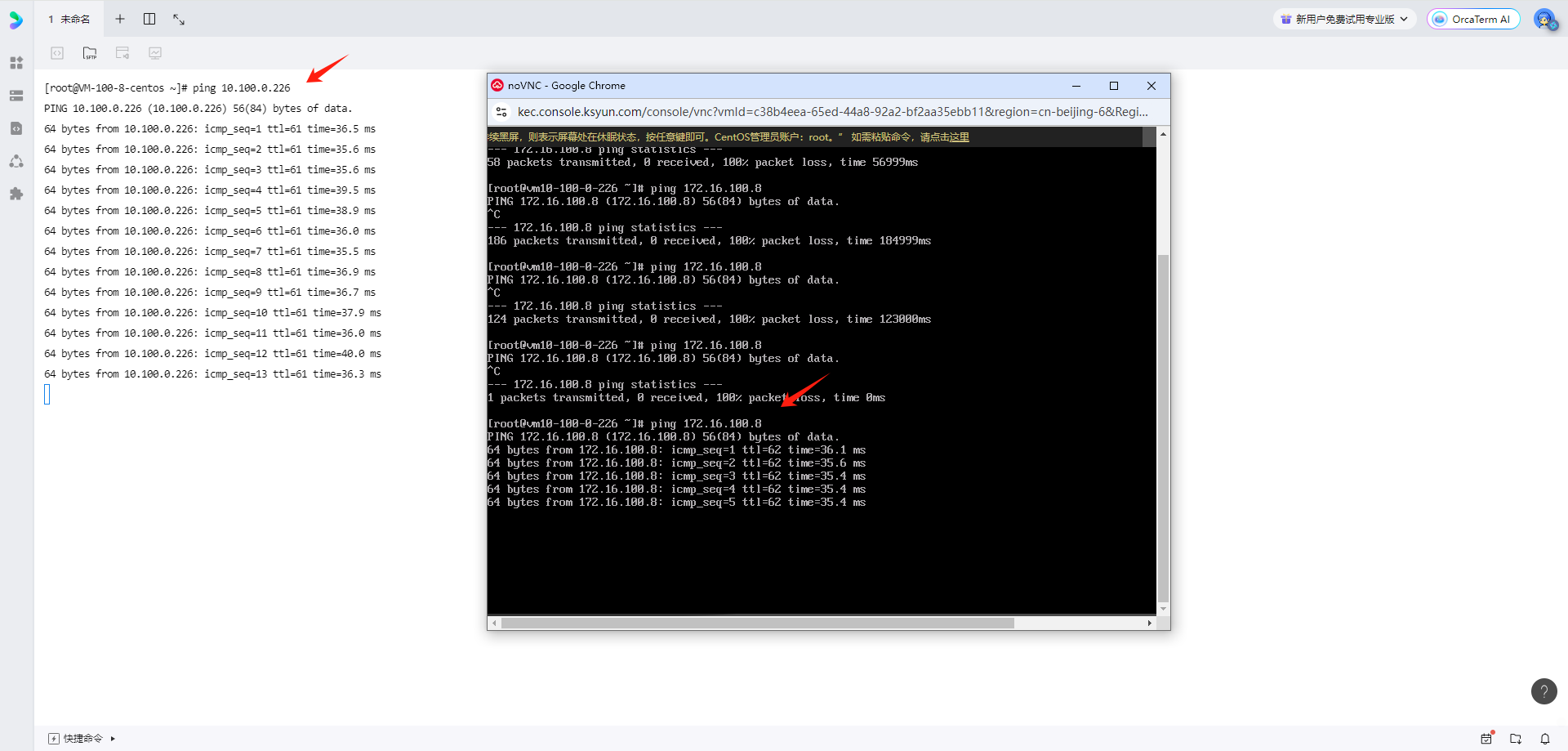Viewport: 1568px width, 751px height.
Task: Click the 'PING 10.100.0.226' header line
Action: click(x=198, y=109)
